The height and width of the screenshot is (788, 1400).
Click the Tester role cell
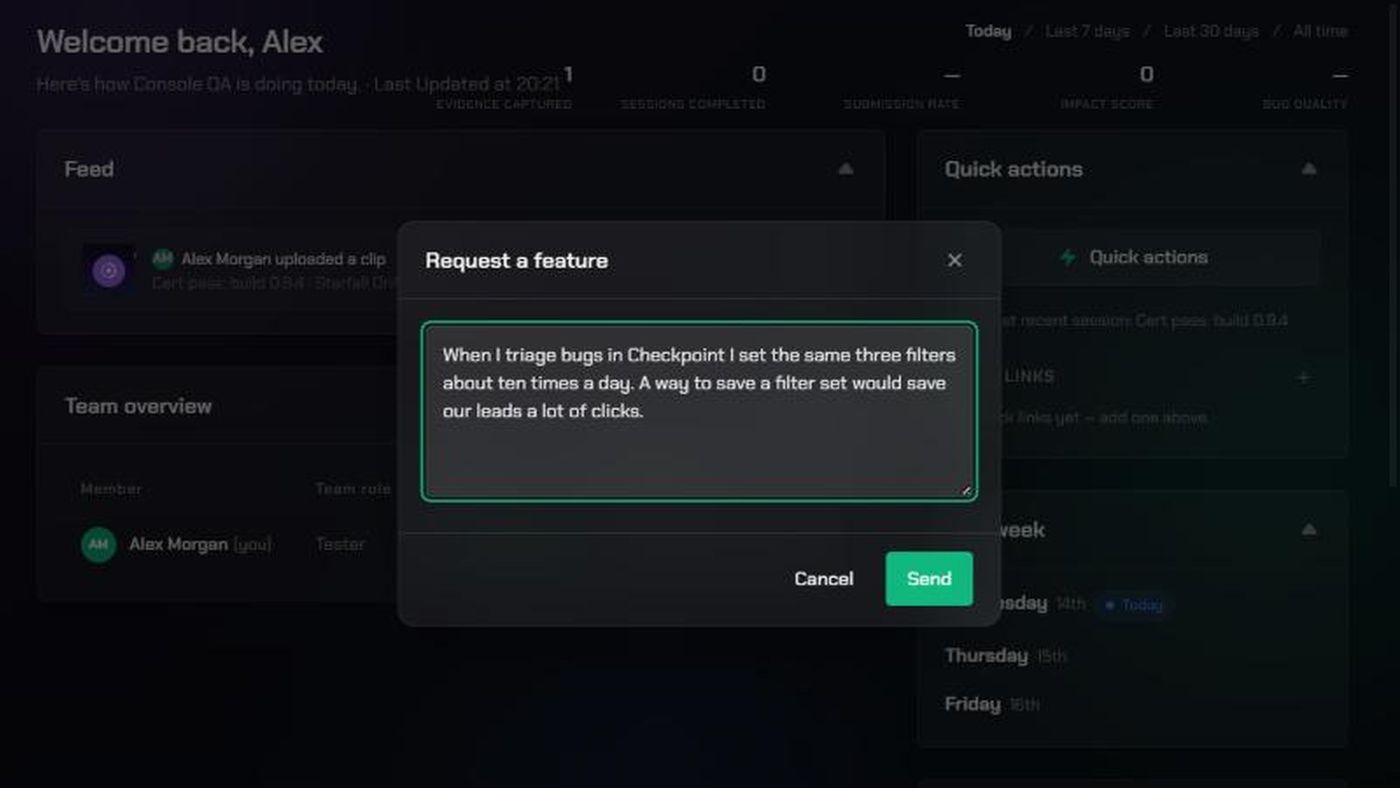[x=340, y=545]
